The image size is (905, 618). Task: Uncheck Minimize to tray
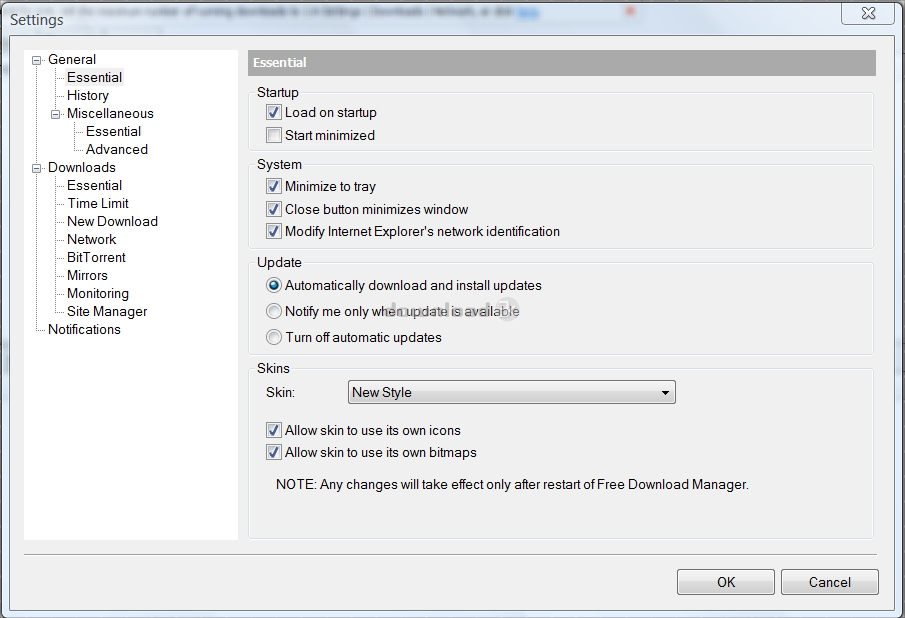coord(273,186)
